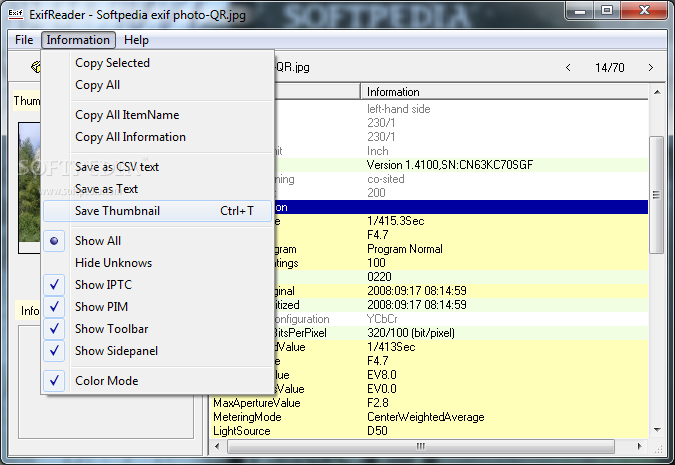This screenshot has height=465, width=675.
Task: Click horizontal scrollbar right arrow
Action: pyautogui.click(x=639, y=446)
